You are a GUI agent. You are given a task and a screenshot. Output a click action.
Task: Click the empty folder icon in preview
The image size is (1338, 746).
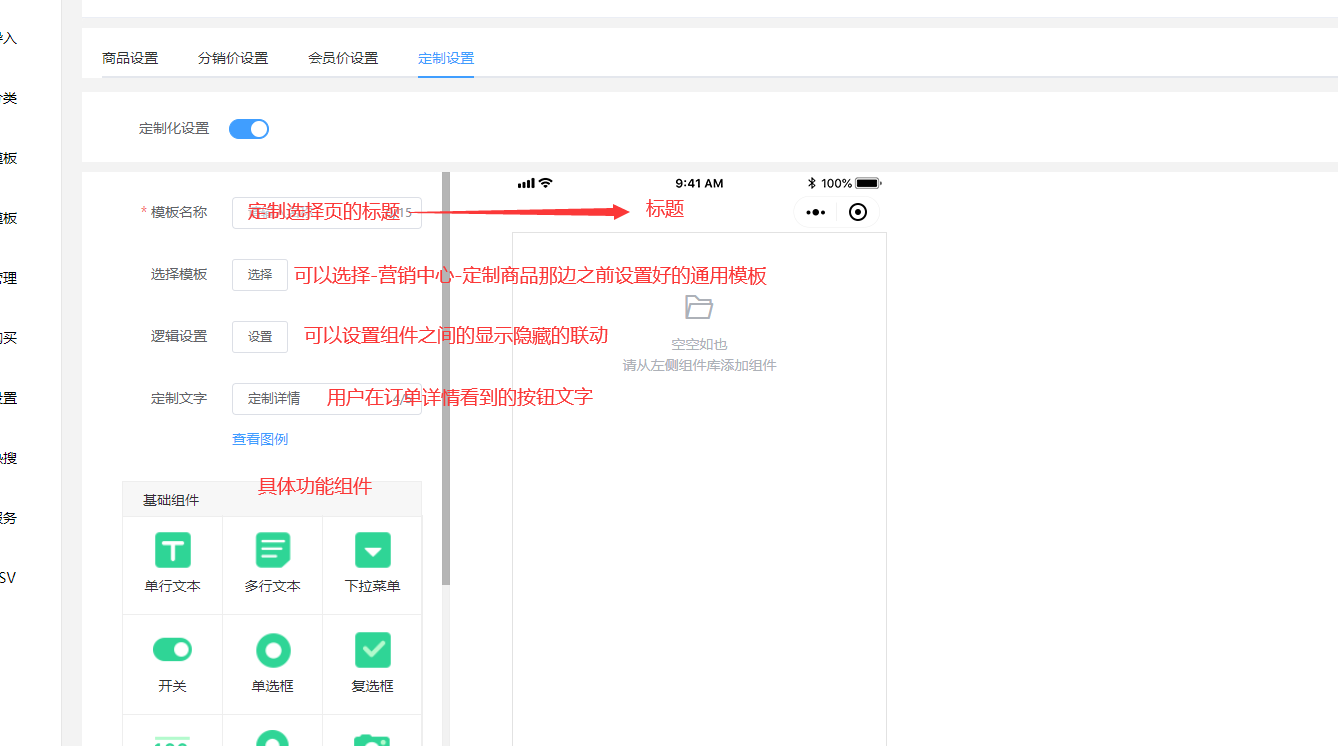click(x=699, y=307)
